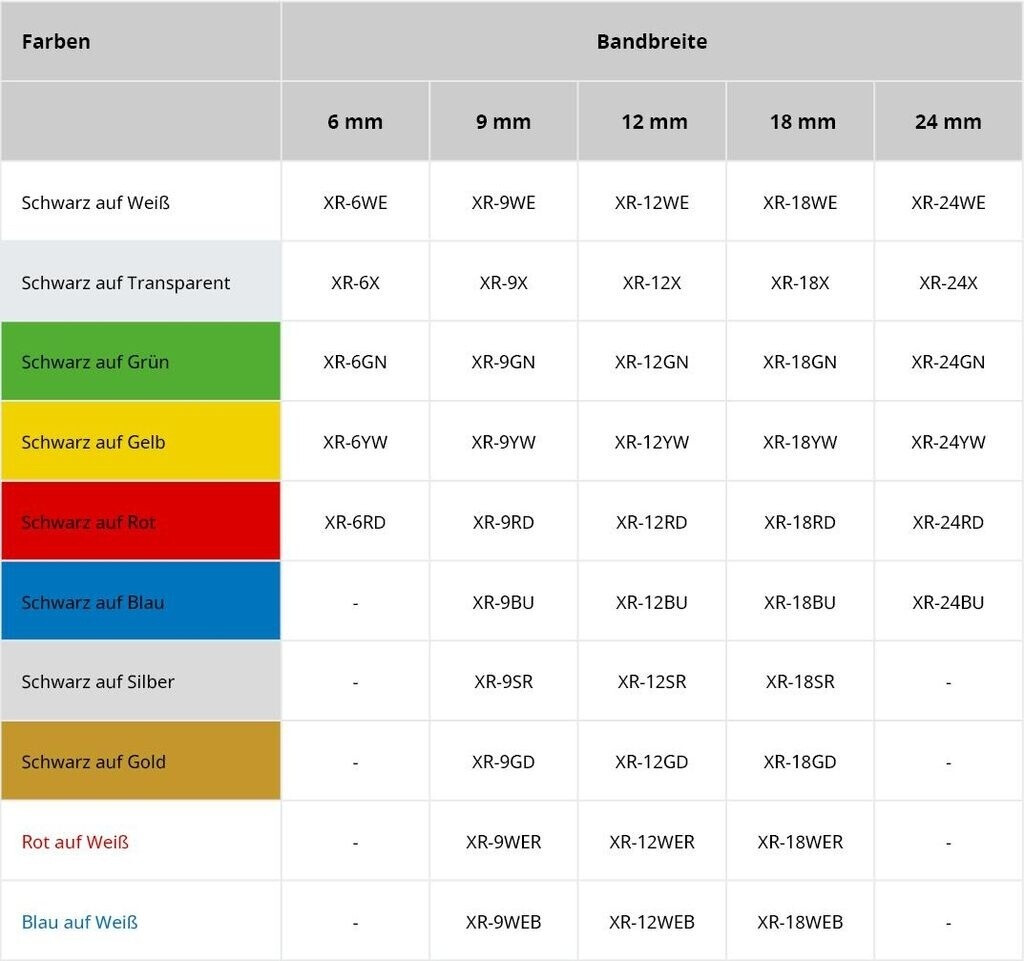
Task: Click the green Schwarz auf Grün swatch
Action: point(140,361)
